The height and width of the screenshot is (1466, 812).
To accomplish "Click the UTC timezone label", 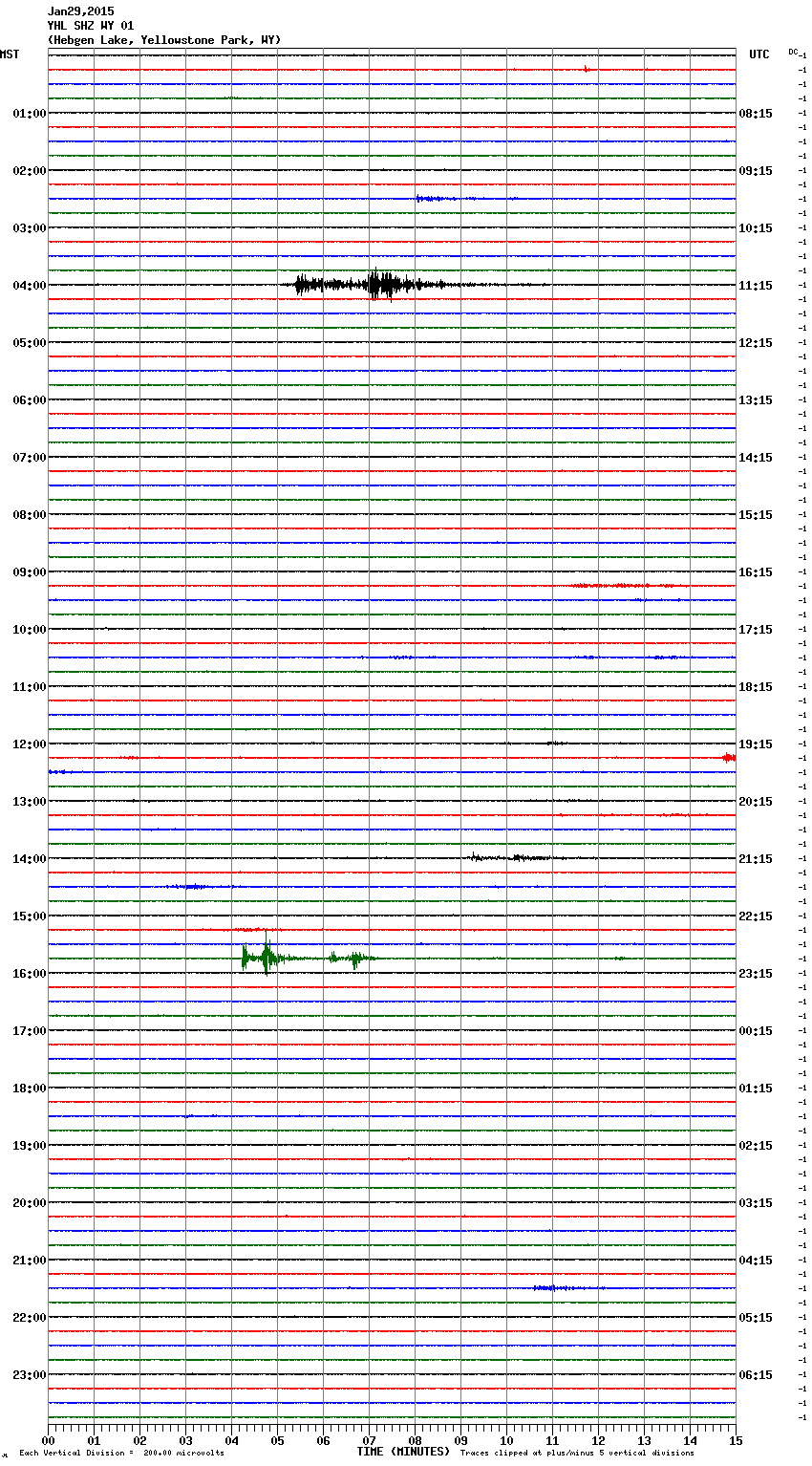I will (759, 54).
